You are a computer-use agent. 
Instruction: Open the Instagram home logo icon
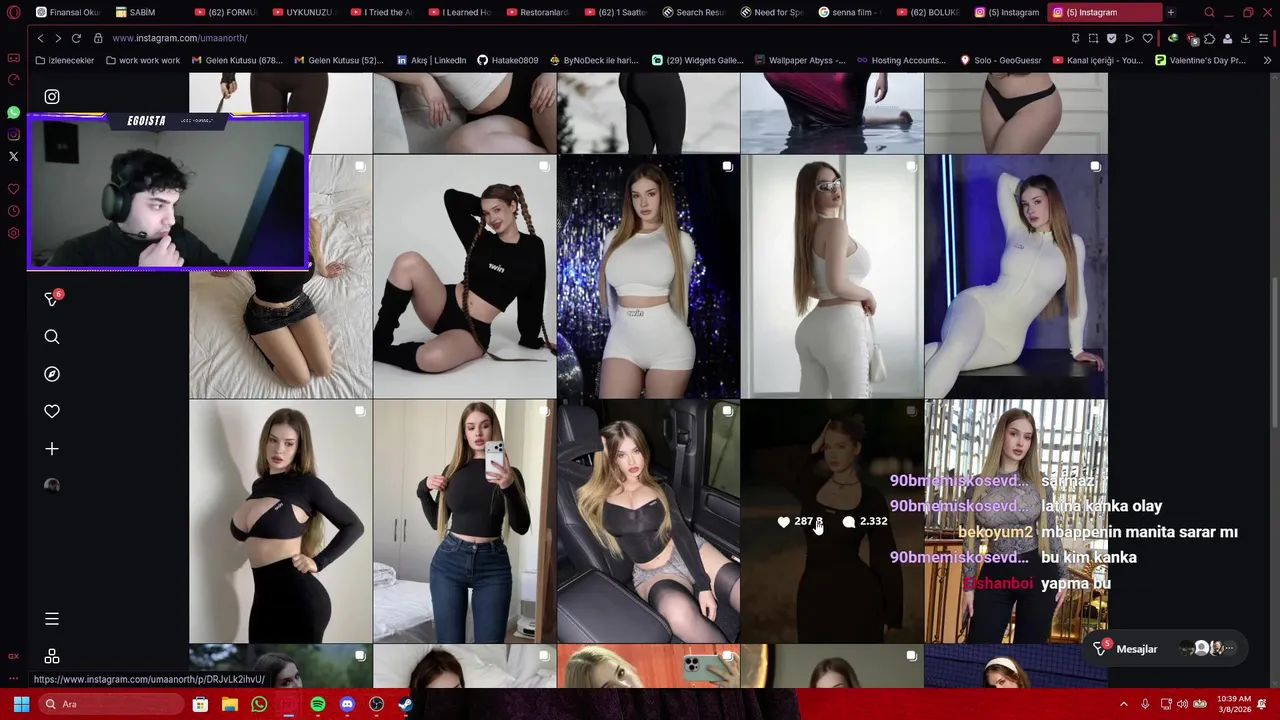[x=52, y=97]
